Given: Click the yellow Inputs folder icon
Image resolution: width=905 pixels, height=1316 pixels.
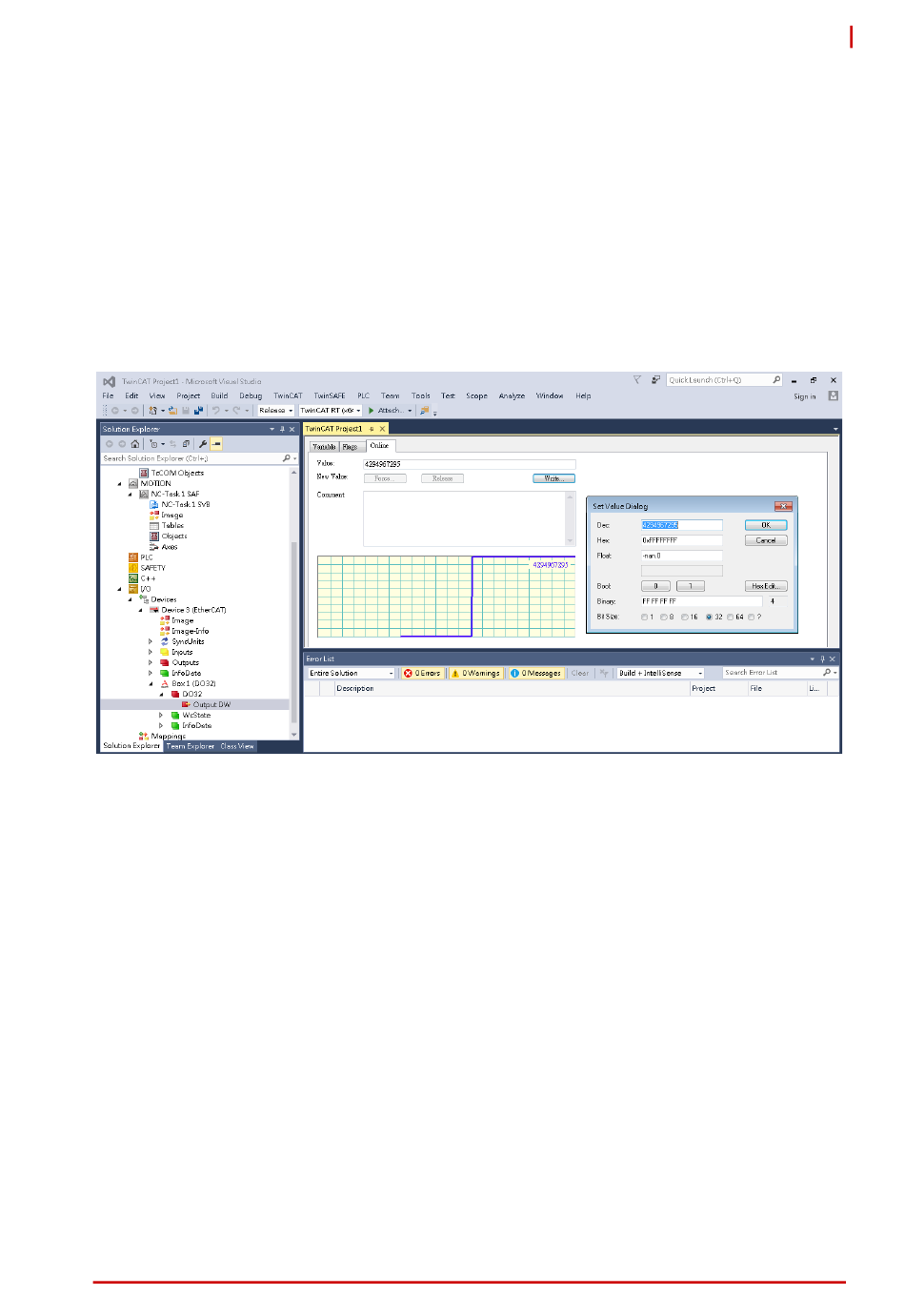Looking at the screenshot, I should 165,652.
